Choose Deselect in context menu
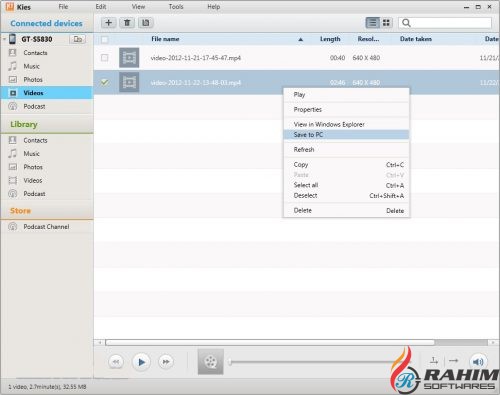The image size is (500, 395). tap(346, 196)
